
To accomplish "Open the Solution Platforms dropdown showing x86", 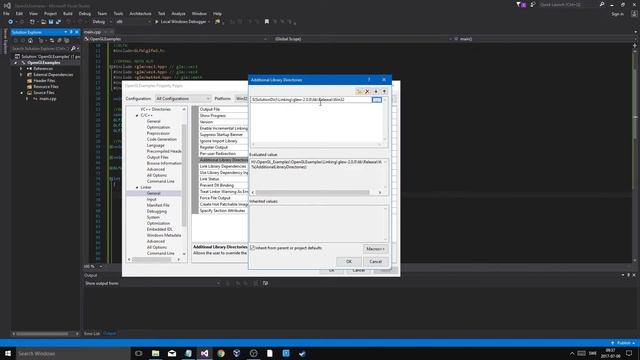I will click(x=133, y=22).
